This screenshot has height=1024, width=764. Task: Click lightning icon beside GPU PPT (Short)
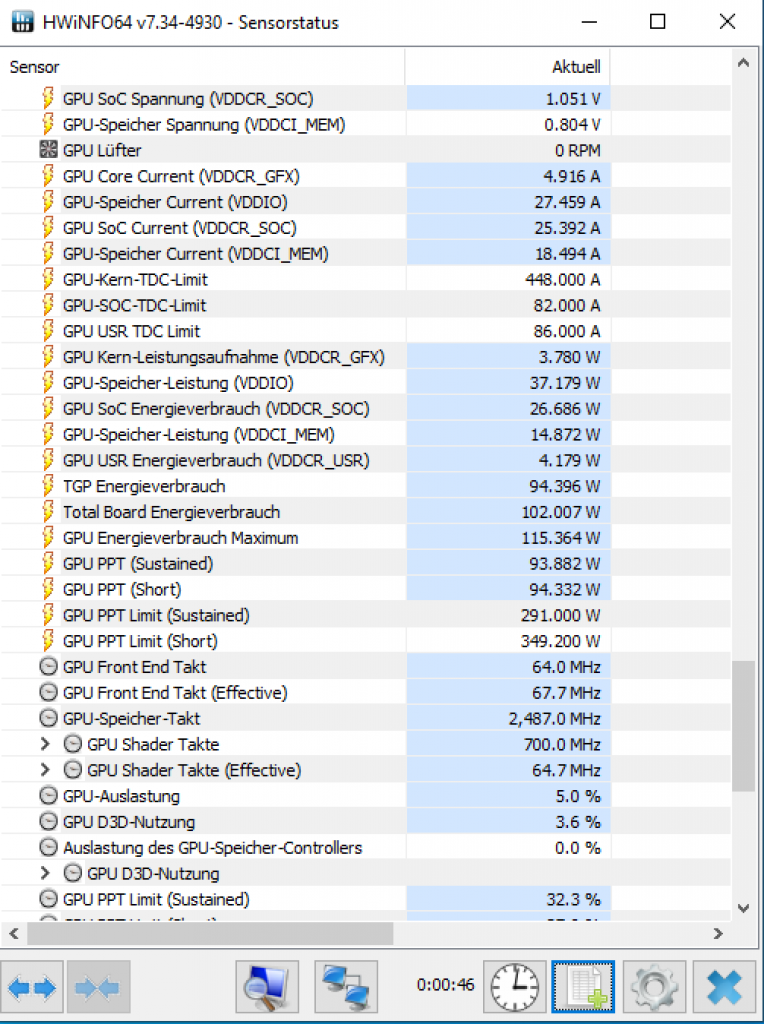click(x=48, y=589)
